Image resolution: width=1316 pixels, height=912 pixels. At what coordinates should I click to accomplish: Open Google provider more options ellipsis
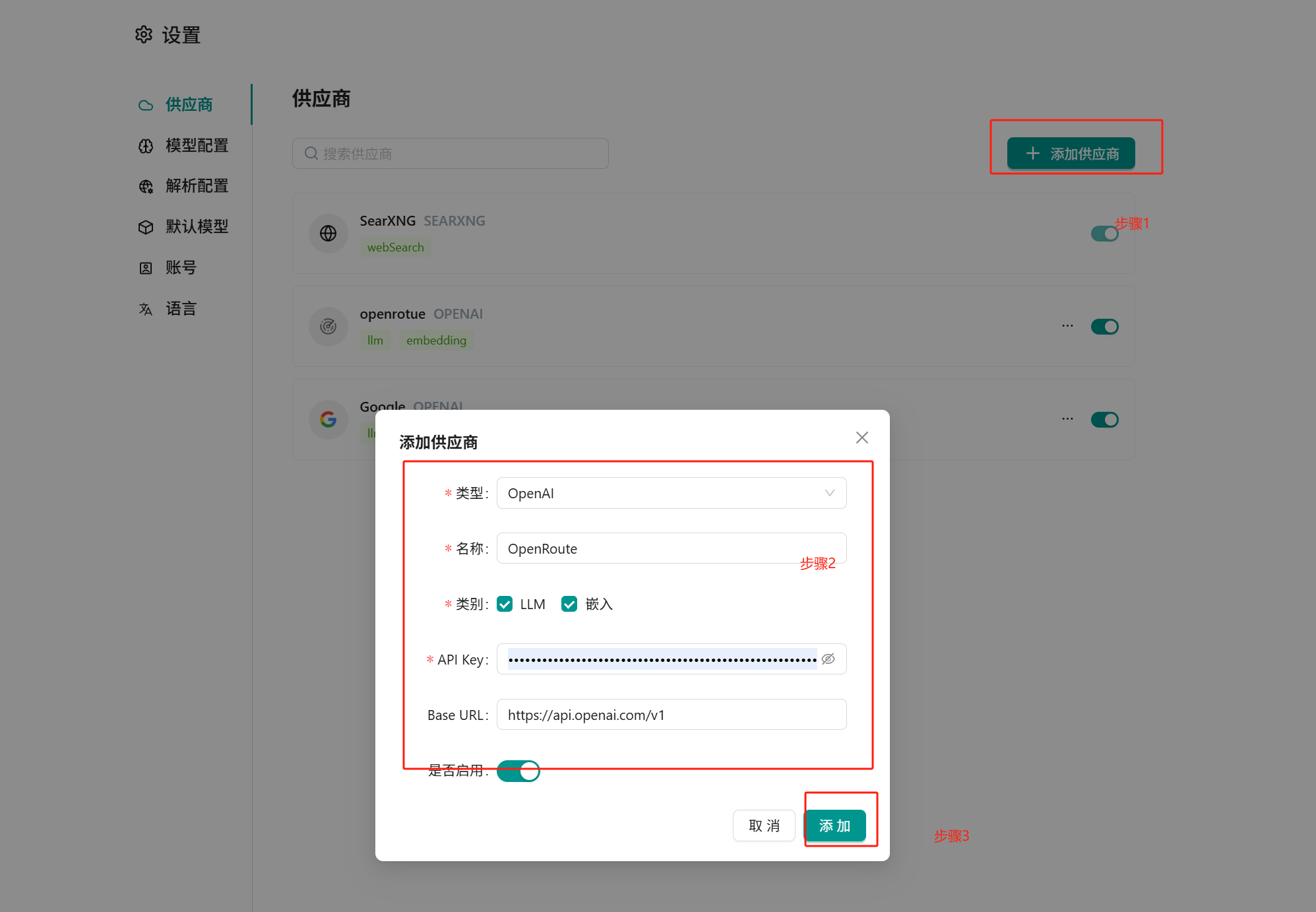1067,419
